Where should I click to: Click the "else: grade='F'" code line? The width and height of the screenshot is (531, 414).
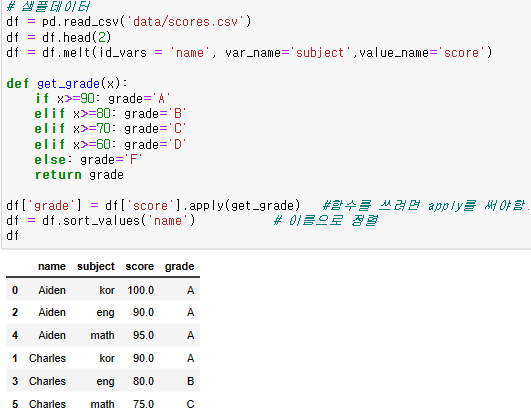pos(88,159)
